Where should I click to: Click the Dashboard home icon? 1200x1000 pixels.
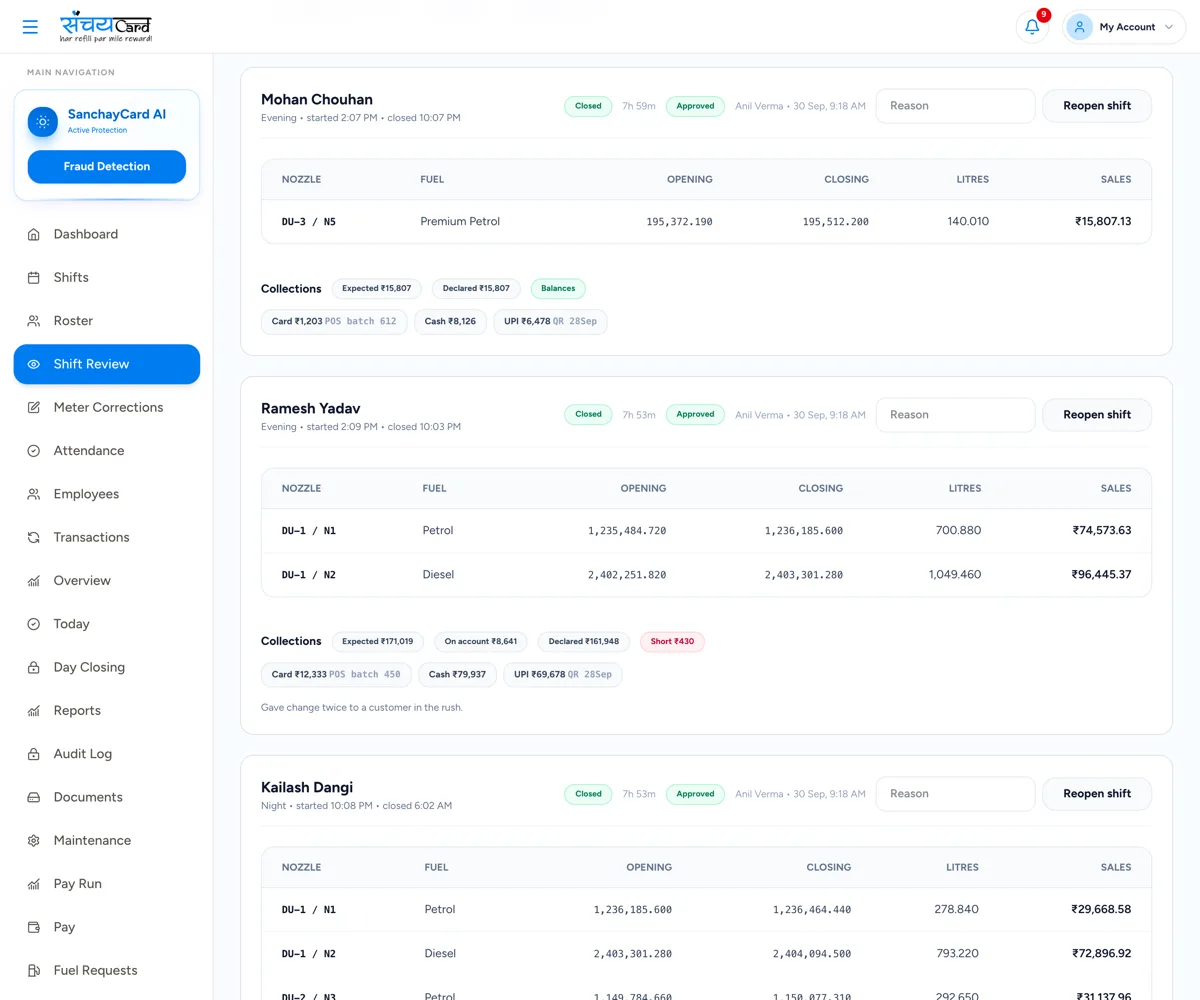(x=34, y=234)
